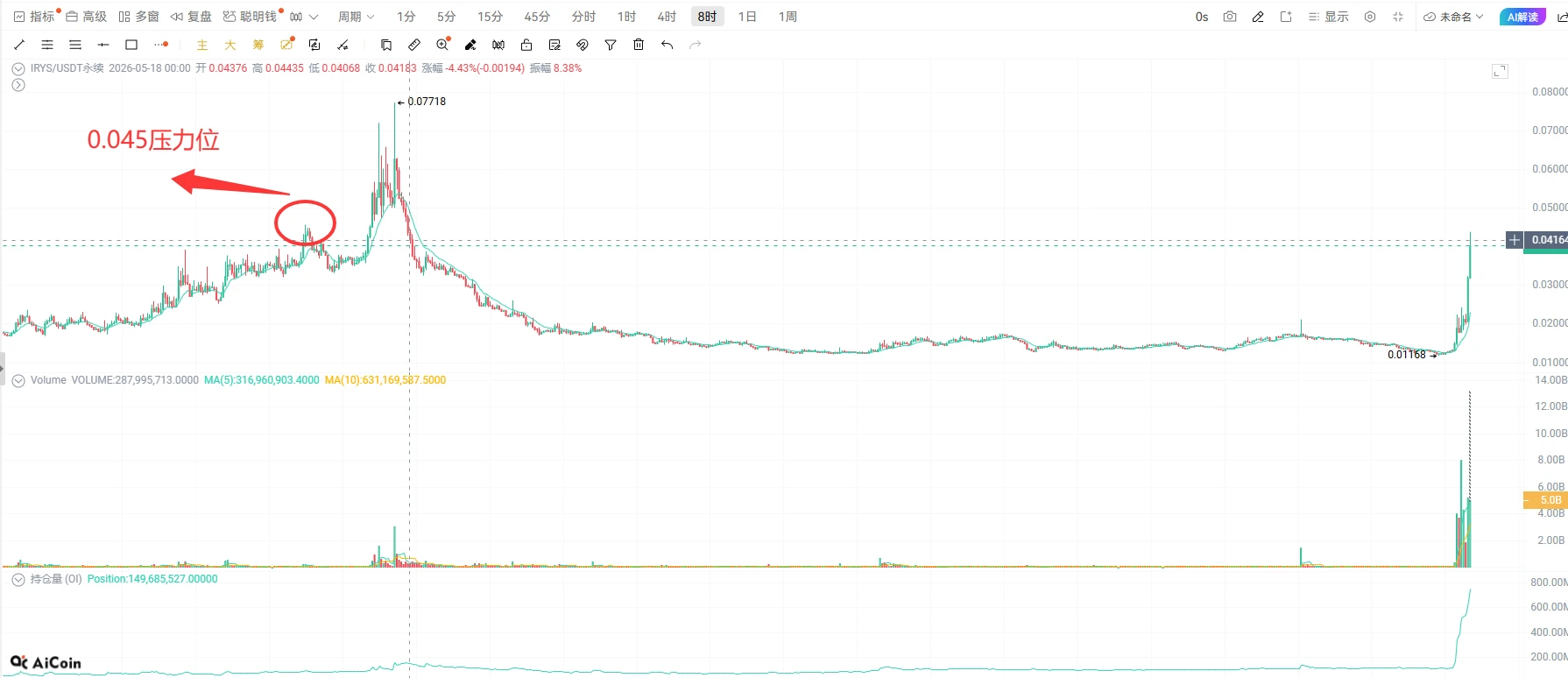
Task: Start 复盘 replay mode
Action: pyautogui.click(x=191, y=17)
